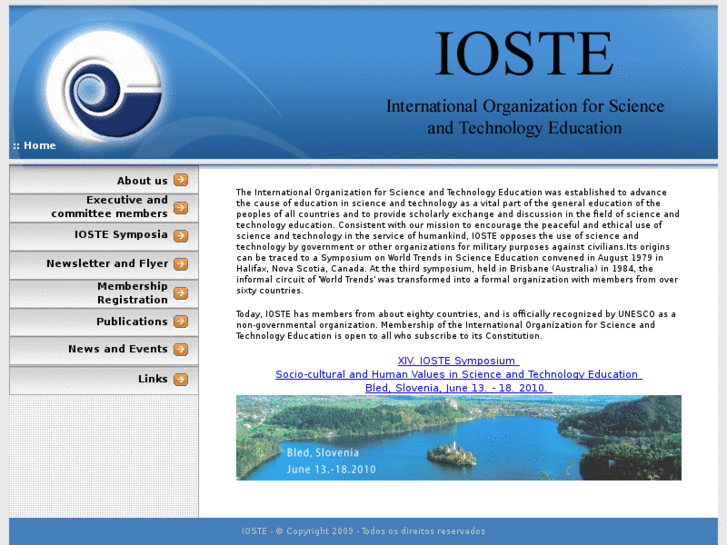Click the orange arrow beside News and Events
Viewport: 727px width, 545px height.
coord(180,349)
